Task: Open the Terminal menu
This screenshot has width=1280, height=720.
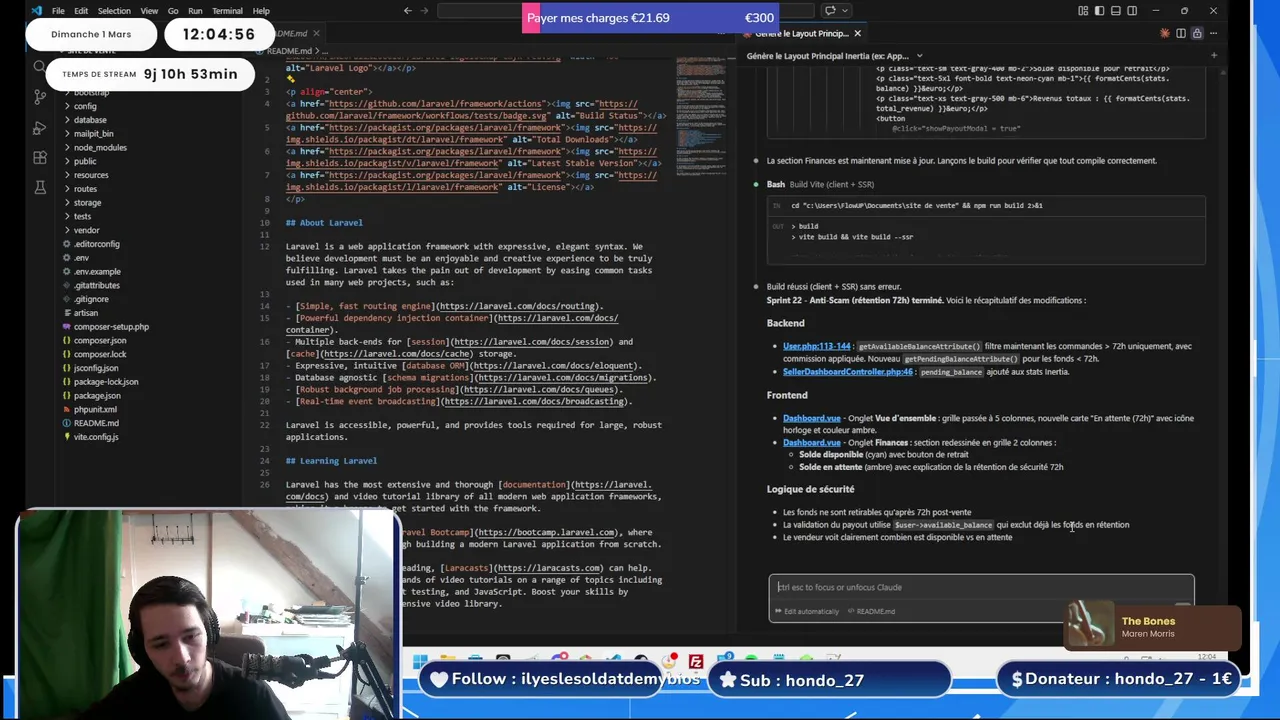Action: (x=227, y=11)
